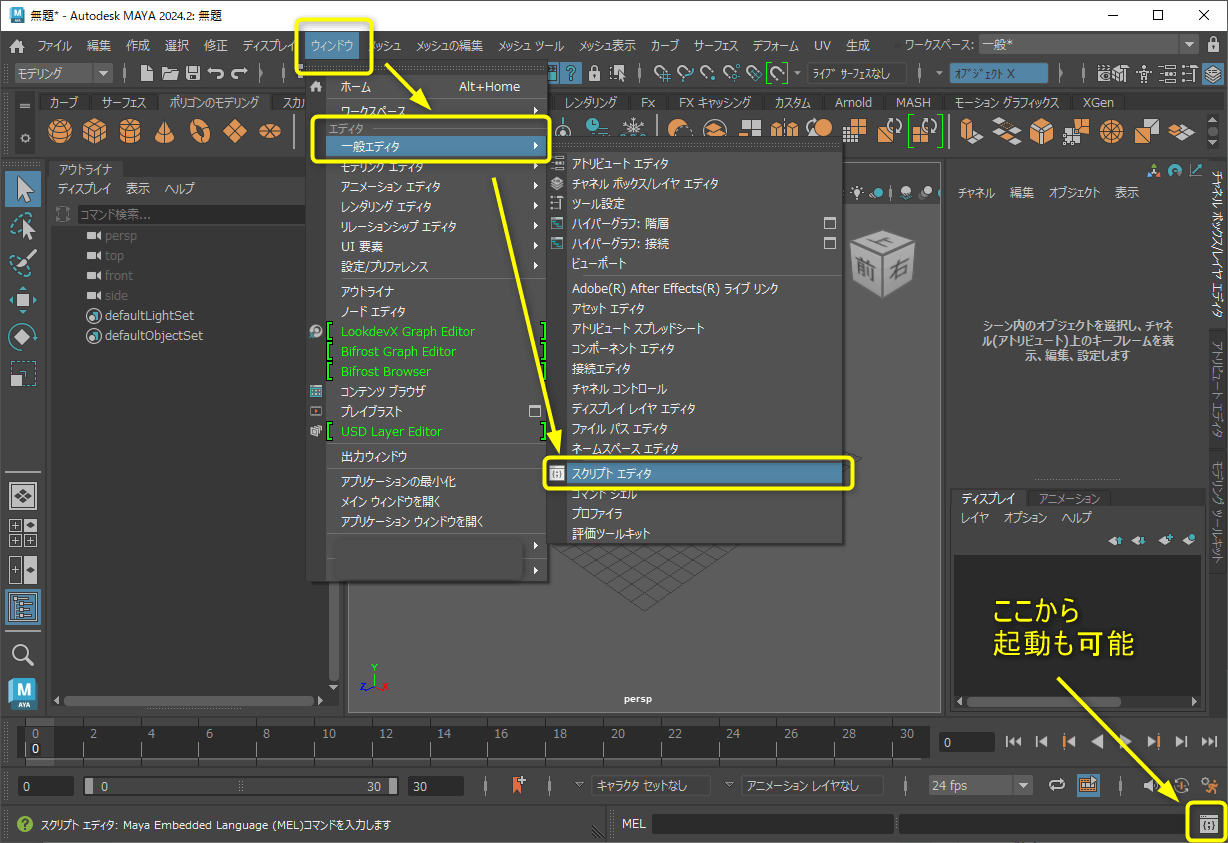1228x843 pixels.
Task: Create a polygon plane from the shelf
Action: pyautogui.click(x=235, y=131)
